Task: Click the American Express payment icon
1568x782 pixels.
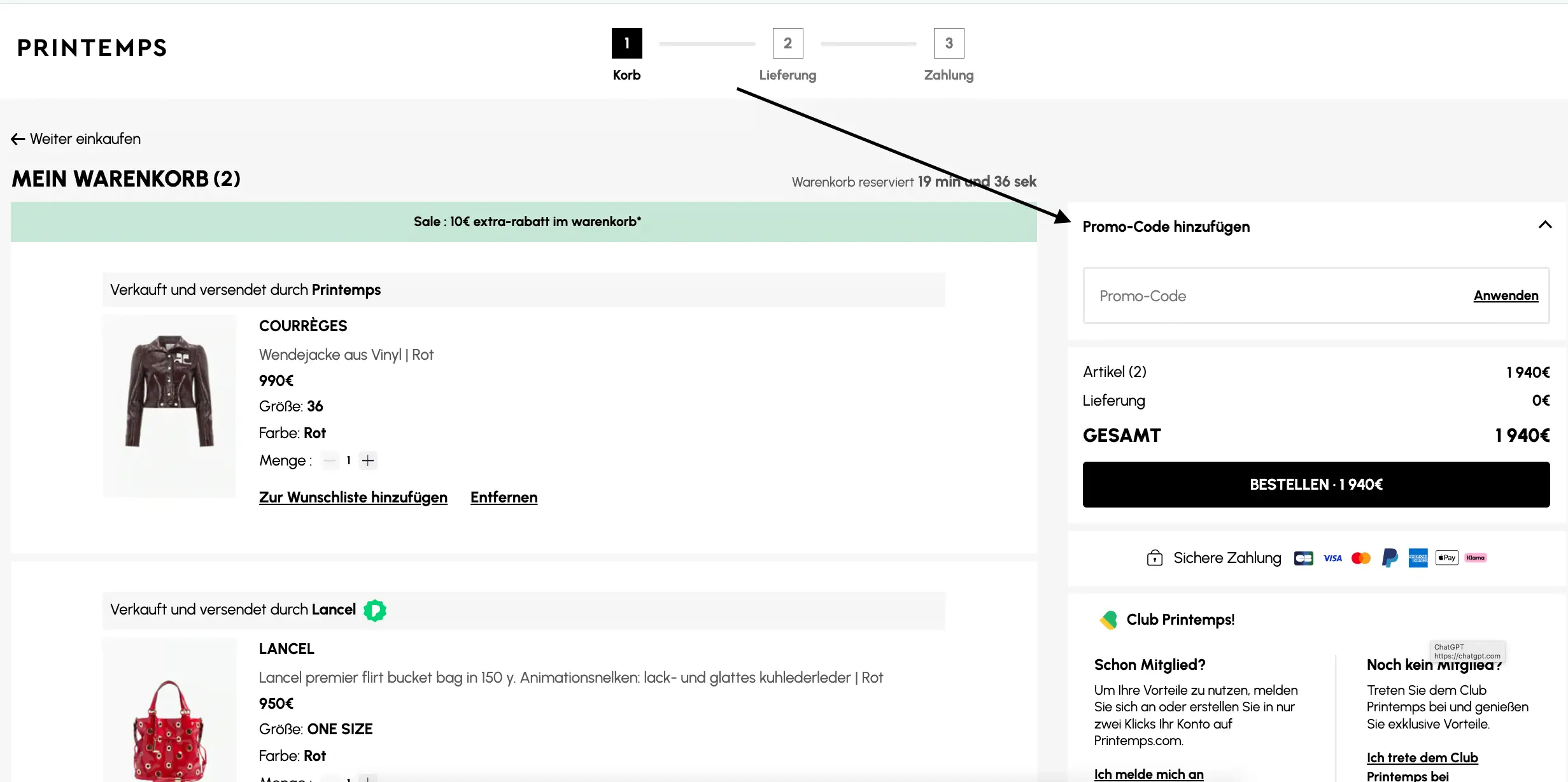Action: coord(1418,558)
